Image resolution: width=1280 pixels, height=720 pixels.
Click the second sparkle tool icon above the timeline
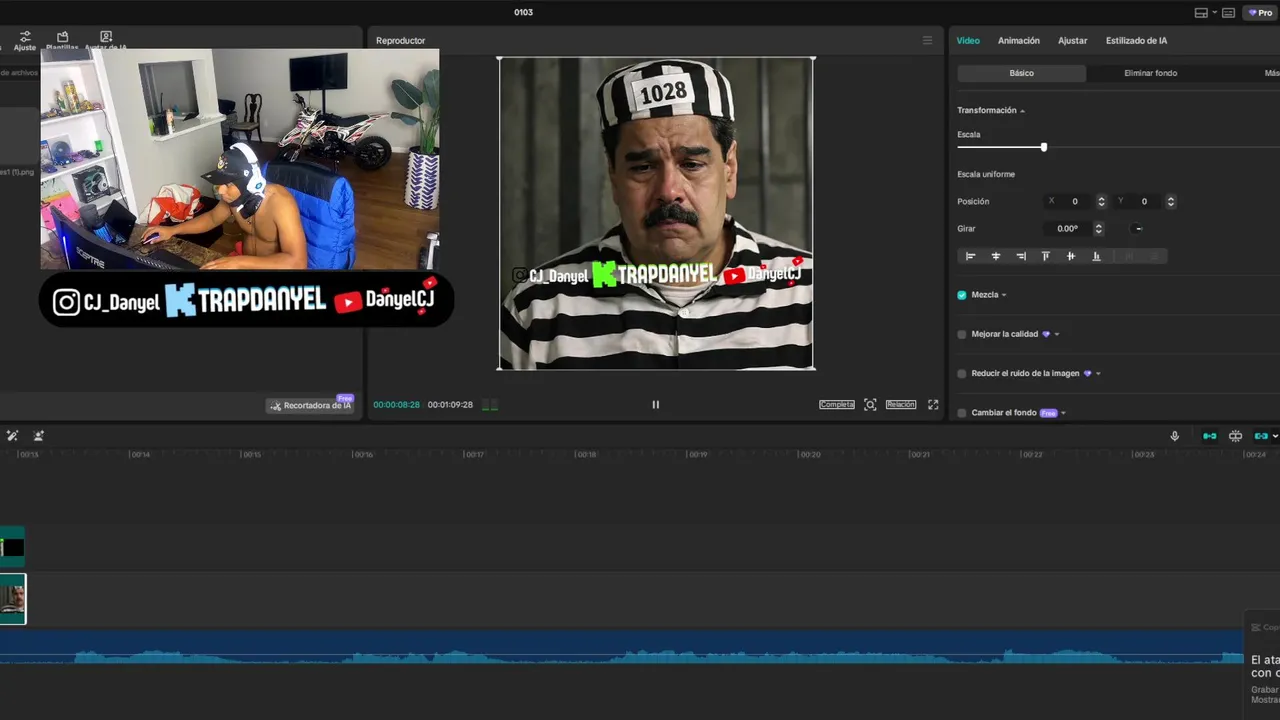tap(38, 436)
